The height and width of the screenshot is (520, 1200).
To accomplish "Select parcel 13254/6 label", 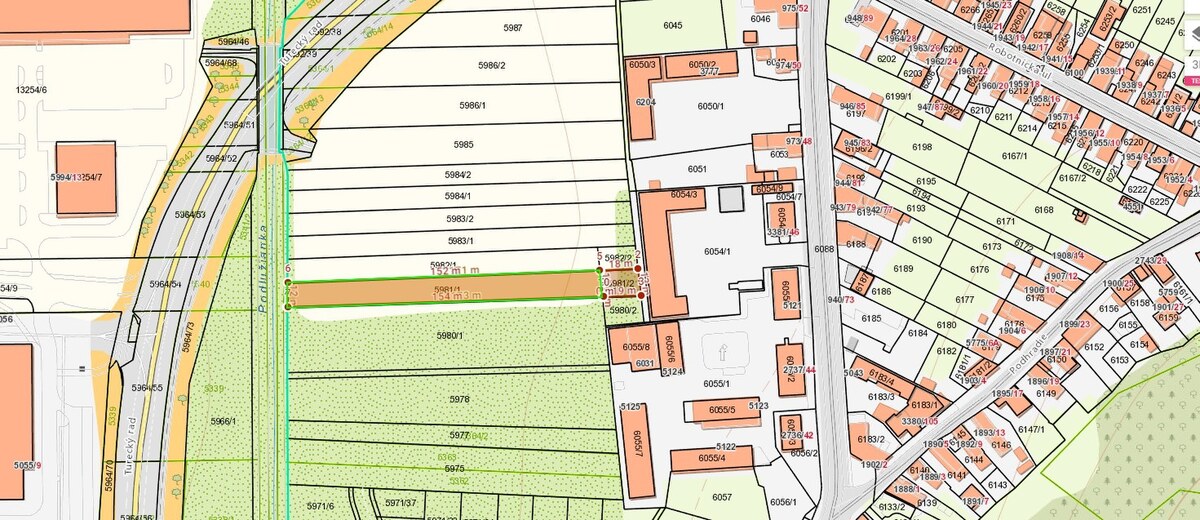I will tap(31, 90).
